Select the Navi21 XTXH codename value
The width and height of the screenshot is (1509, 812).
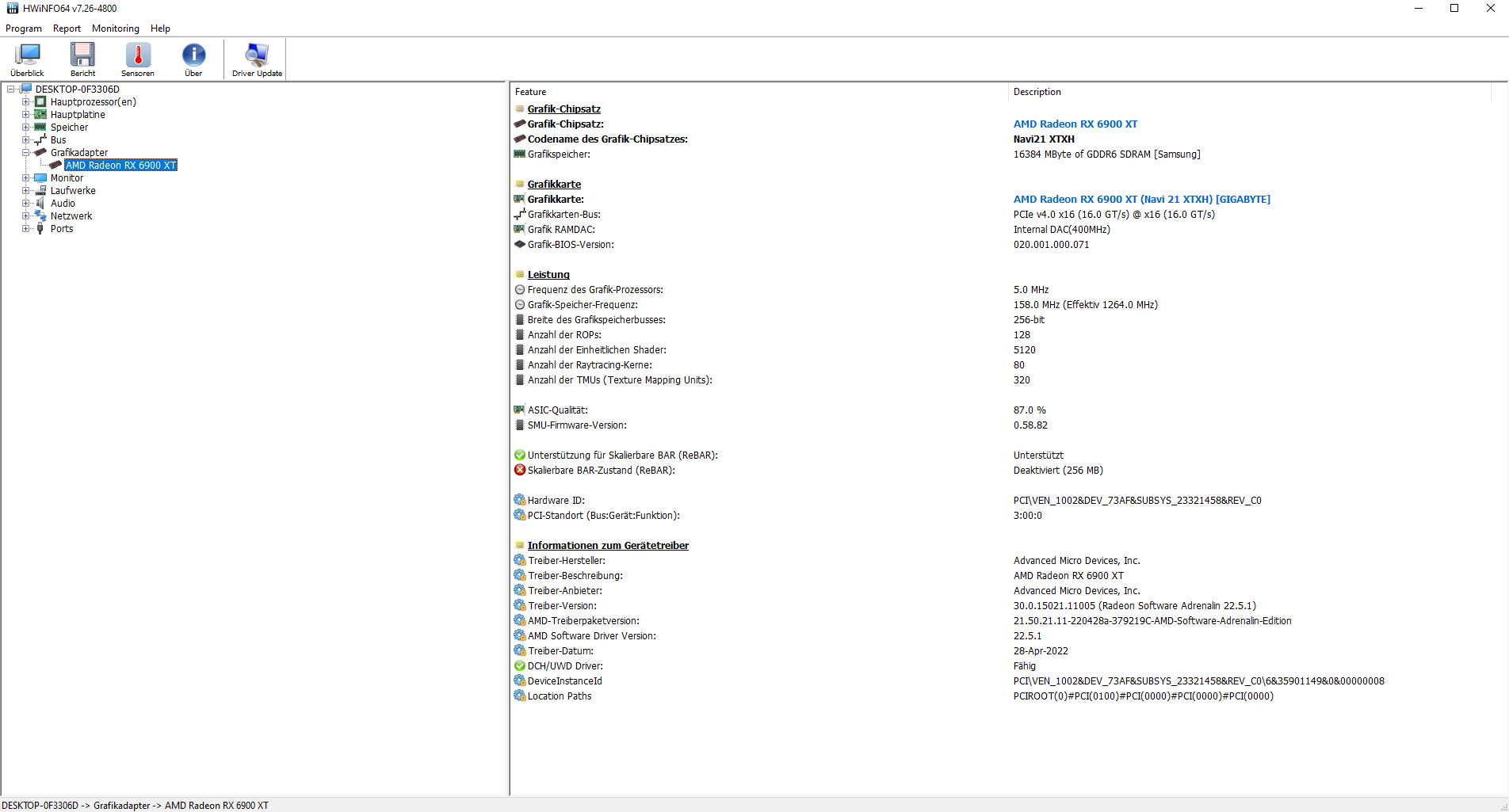(1044, 139)
